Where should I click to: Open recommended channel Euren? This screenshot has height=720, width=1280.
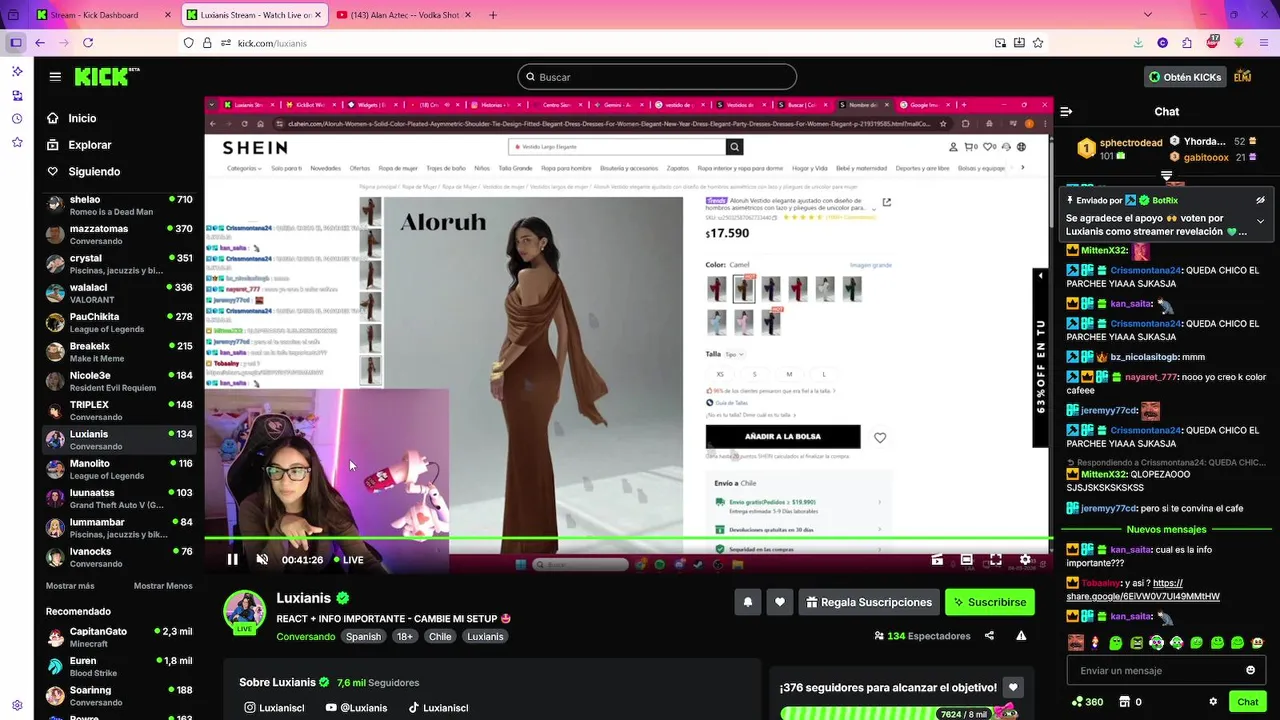119,667
